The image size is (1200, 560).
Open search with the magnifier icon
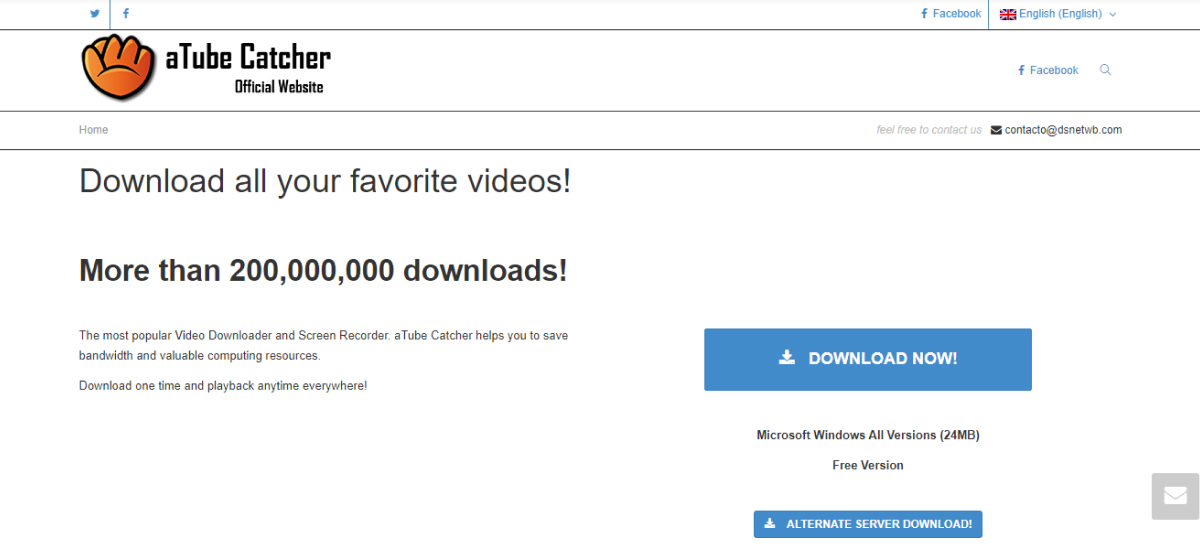[x=1105, y=70]
